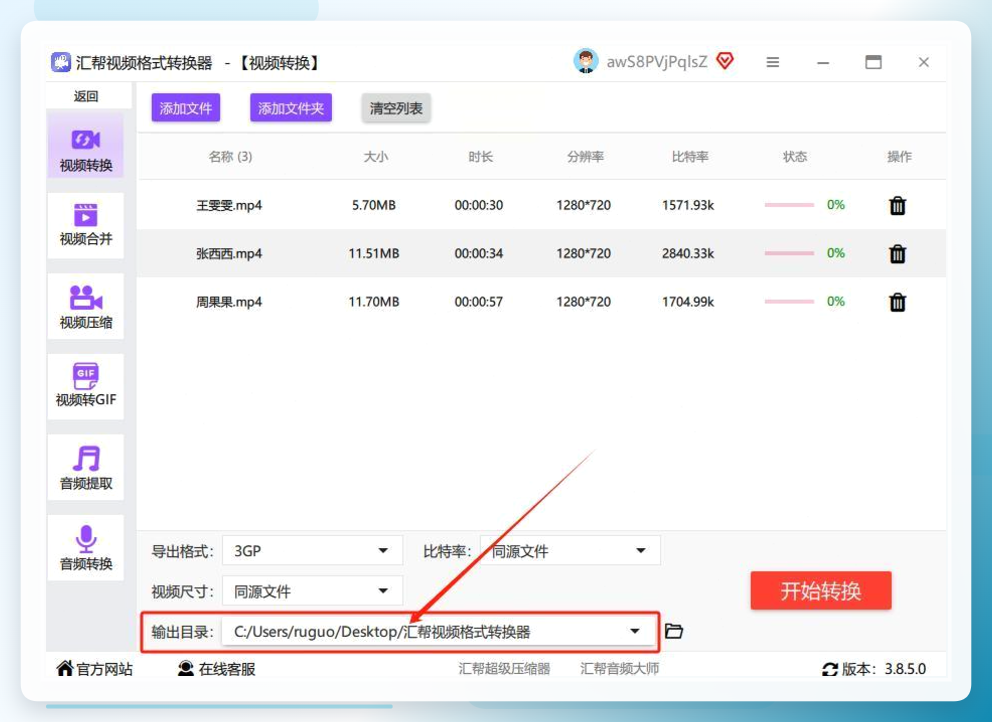Browse output folder with folder icon
992x722 pixels.
coord(674,631)
